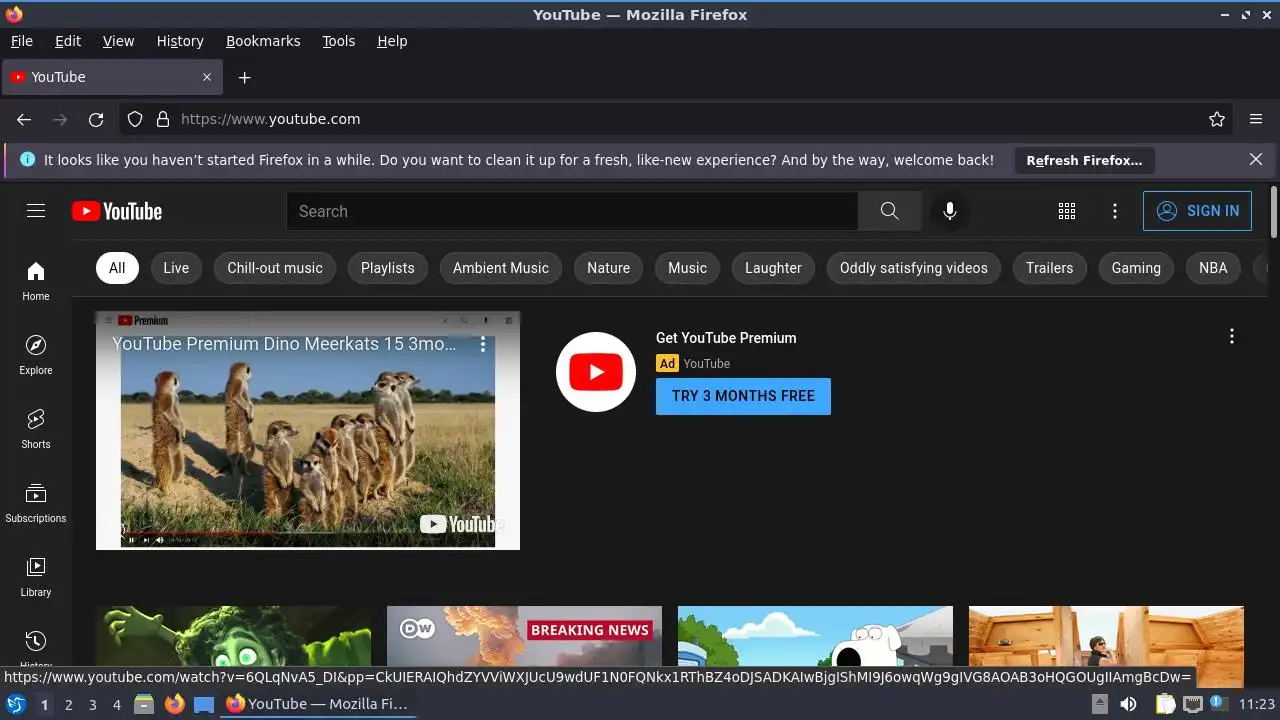Launch Firefox from taskbar launcher
This screenshot has height=720, width=1280.
[175, 704]
